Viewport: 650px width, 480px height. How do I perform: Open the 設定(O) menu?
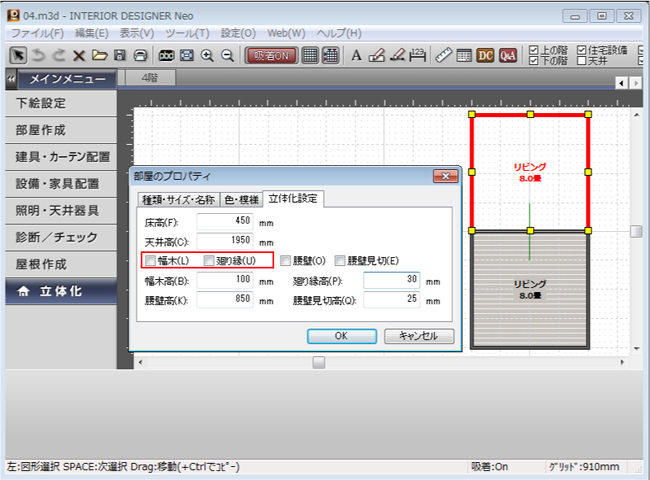[x=238, y=33]
